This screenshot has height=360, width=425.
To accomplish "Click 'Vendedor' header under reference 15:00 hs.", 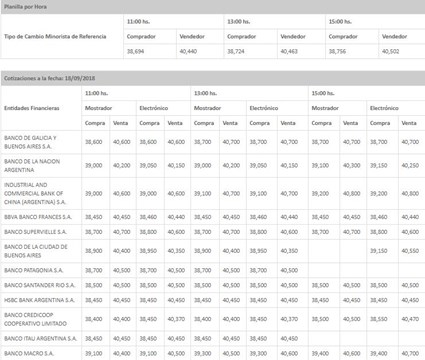I will 395,36.
